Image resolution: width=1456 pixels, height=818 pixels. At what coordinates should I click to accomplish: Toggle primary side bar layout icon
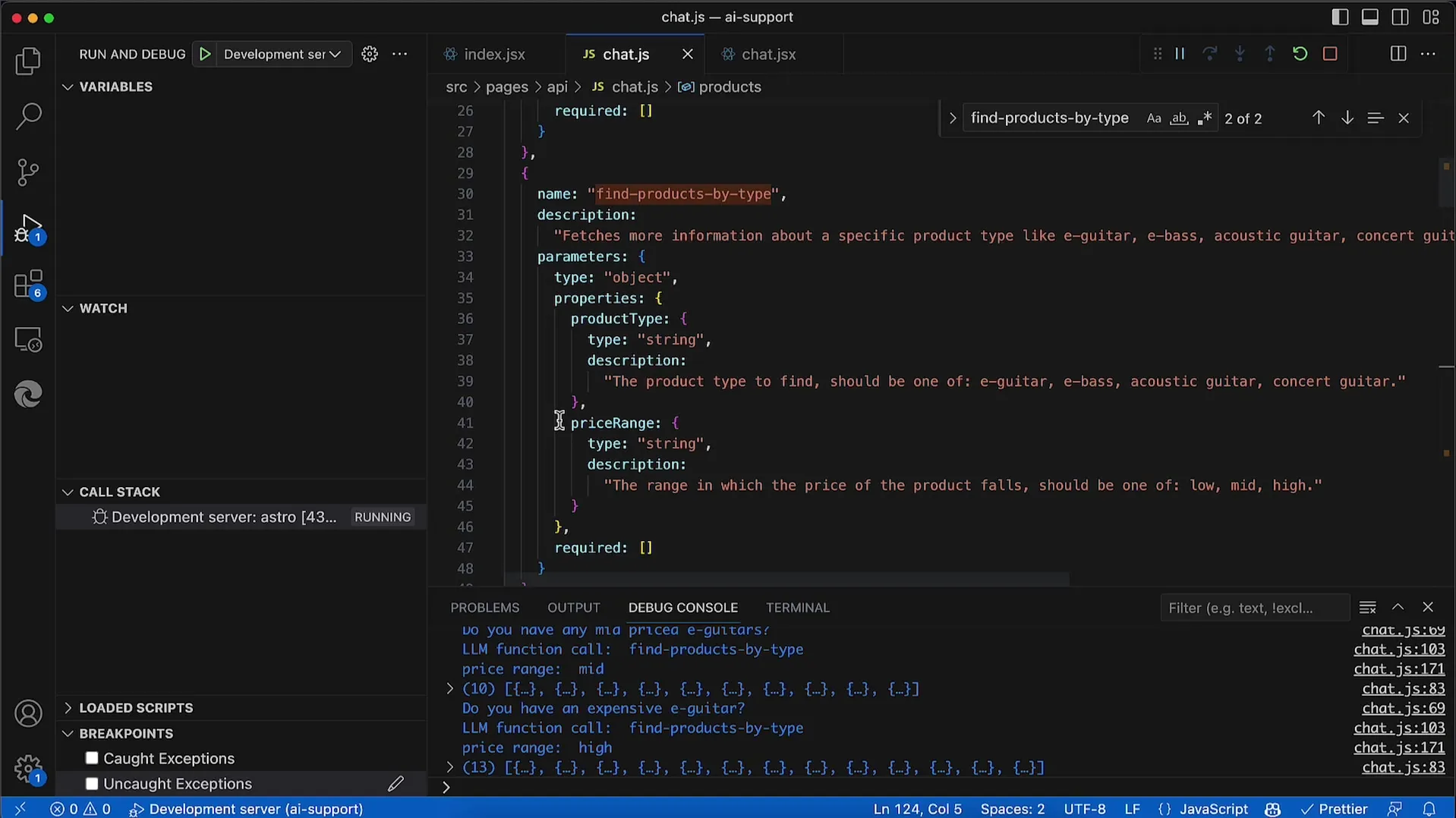1340,17
